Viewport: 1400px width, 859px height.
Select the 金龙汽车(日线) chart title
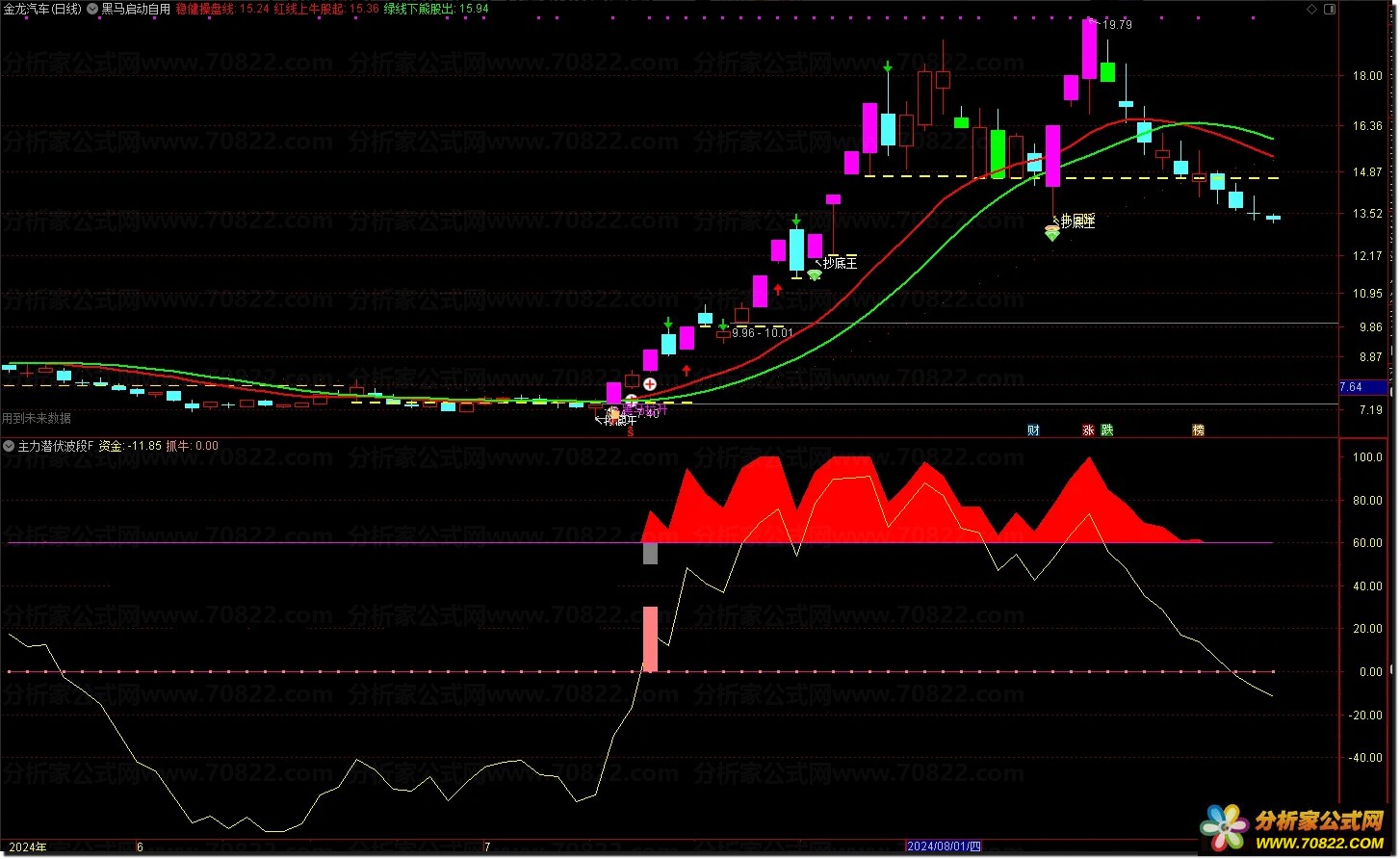(x=42, y=9)
